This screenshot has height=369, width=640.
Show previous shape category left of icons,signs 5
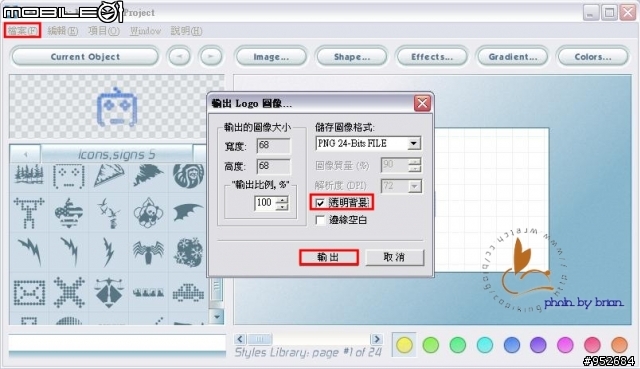[x=25, y=154]
